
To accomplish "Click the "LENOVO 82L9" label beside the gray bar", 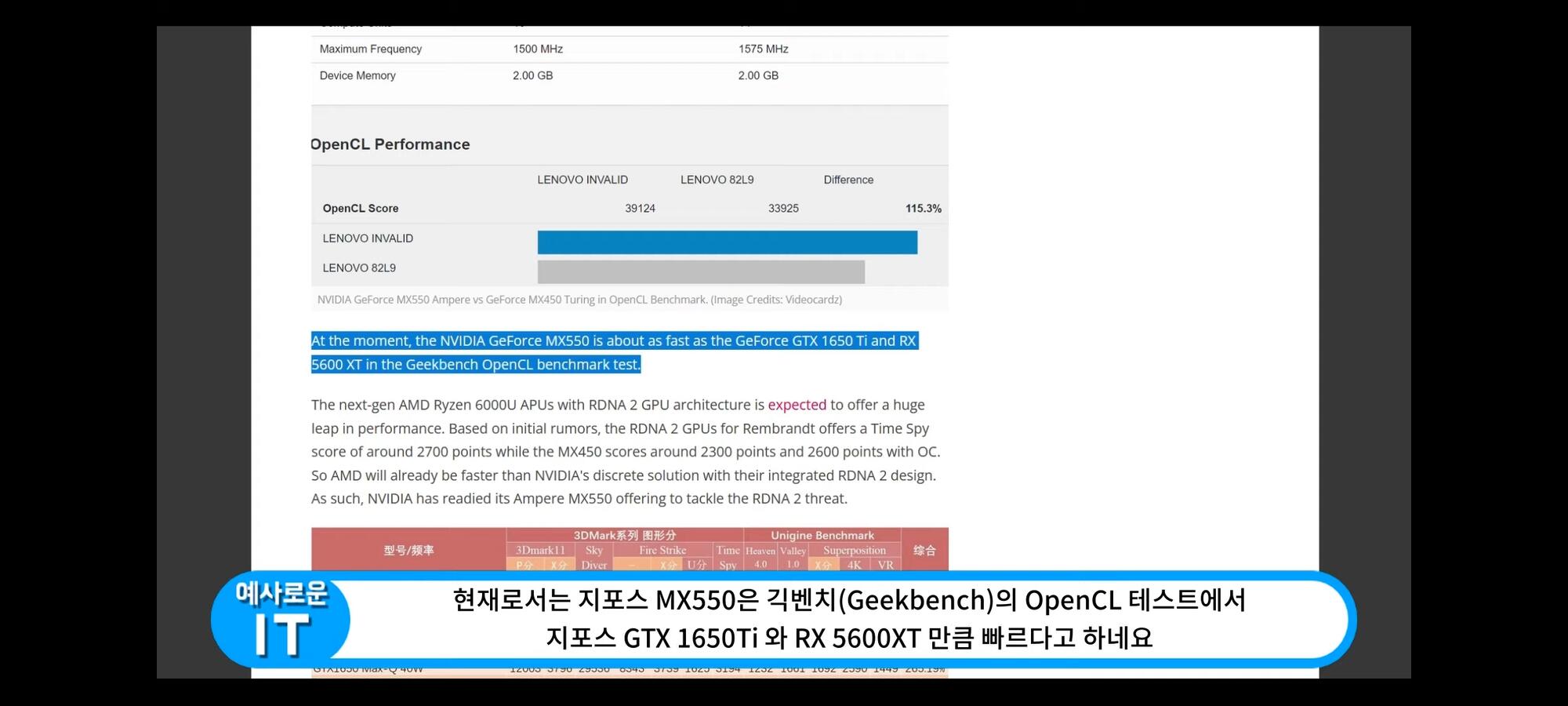I will coord(359,268).
